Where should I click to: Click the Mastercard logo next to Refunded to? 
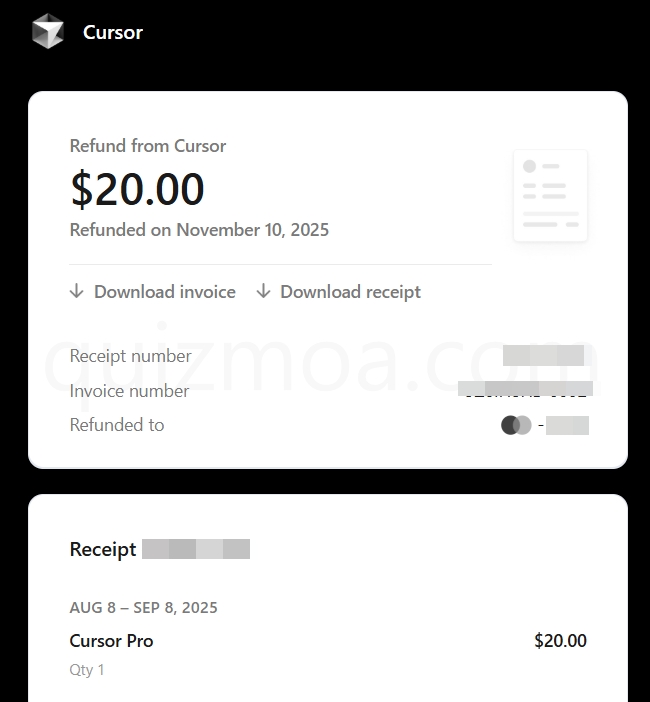tap(516, 425)
